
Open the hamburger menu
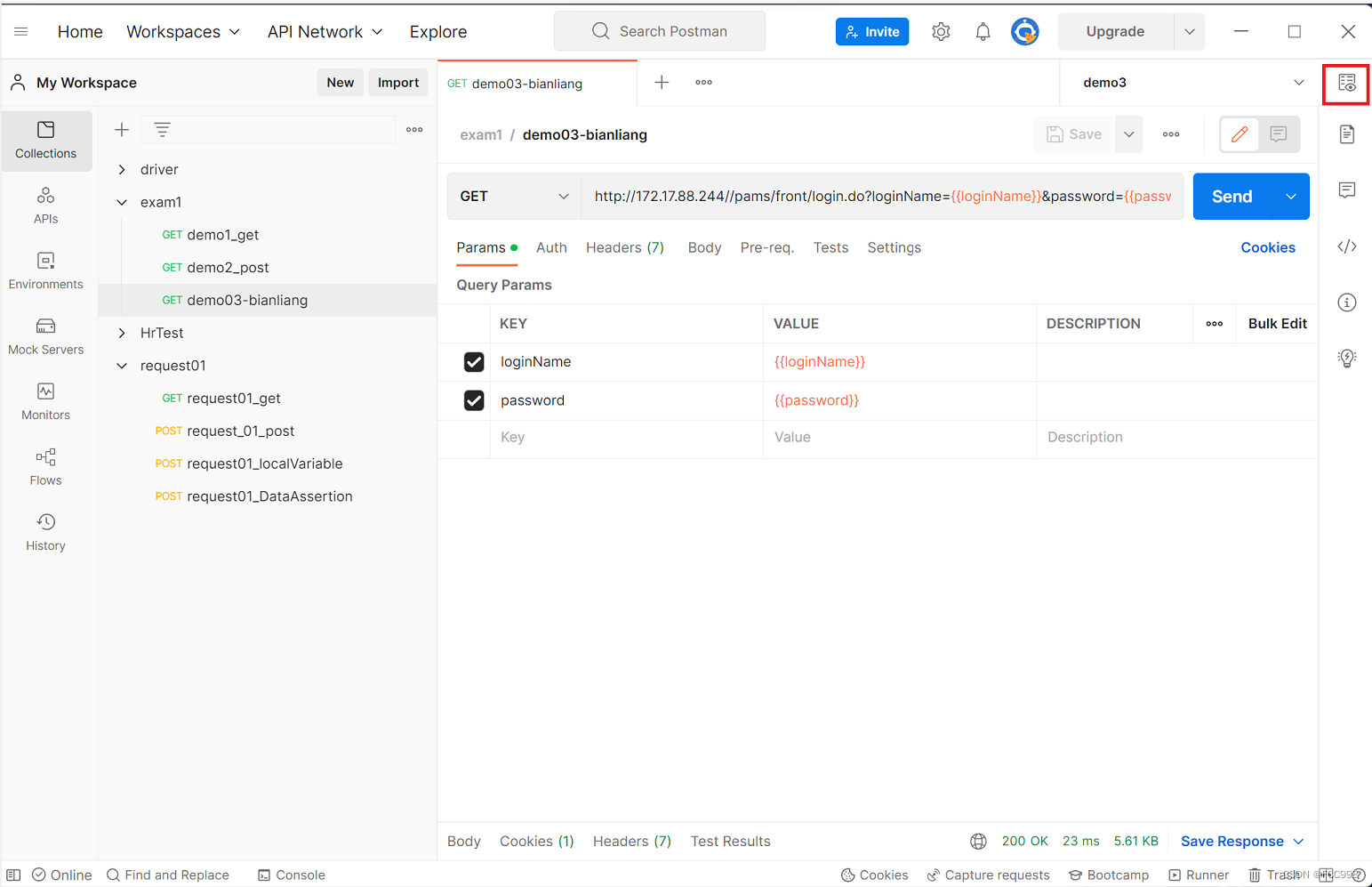coord(21,32)
